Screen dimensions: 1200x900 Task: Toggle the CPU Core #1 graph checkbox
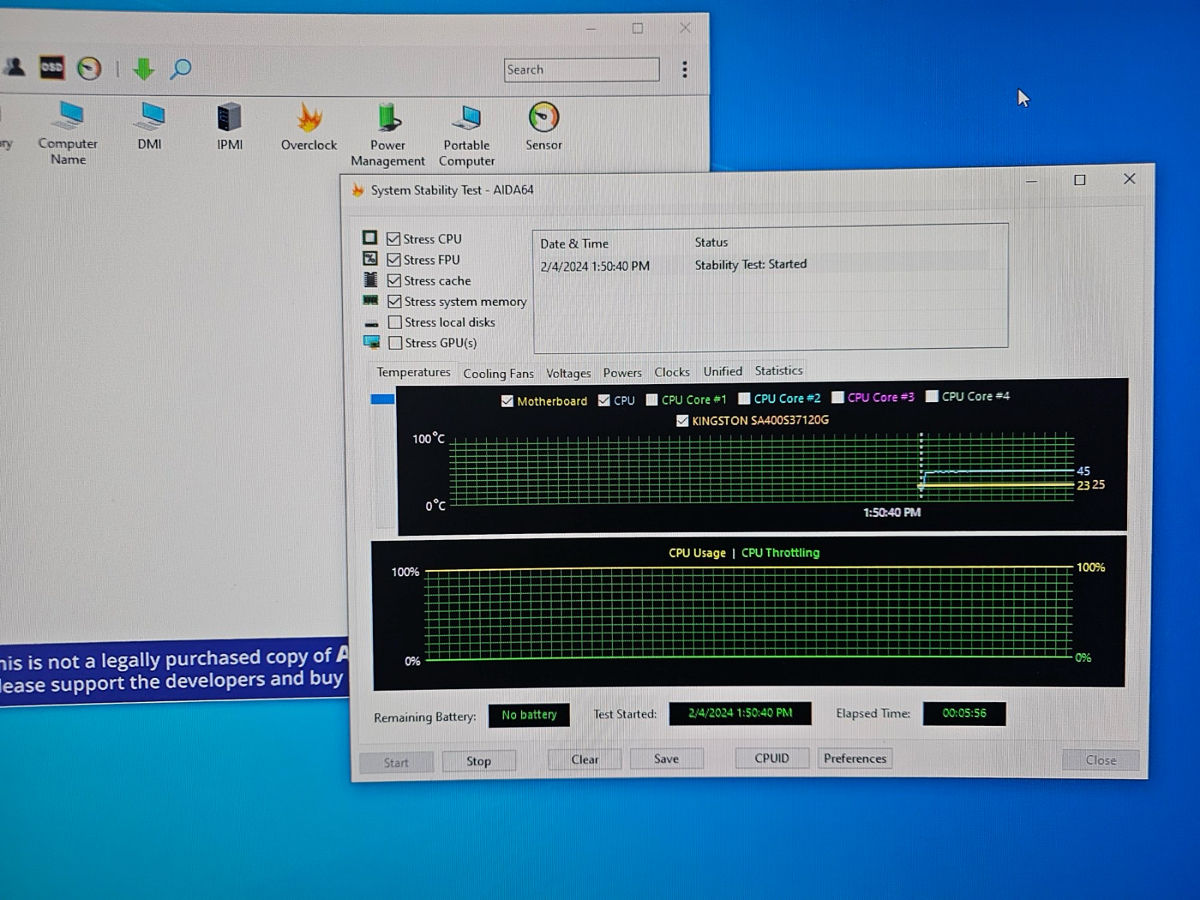[652, 399]
